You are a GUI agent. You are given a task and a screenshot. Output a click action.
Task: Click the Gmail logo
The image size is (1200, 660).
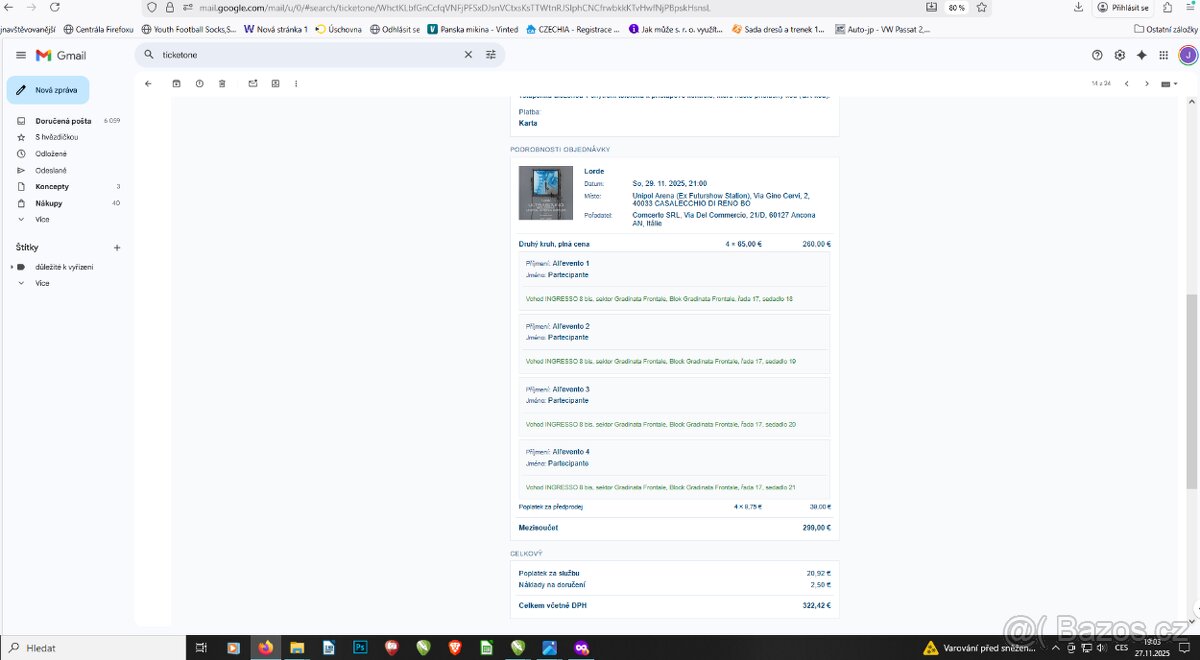pos(61,55)
